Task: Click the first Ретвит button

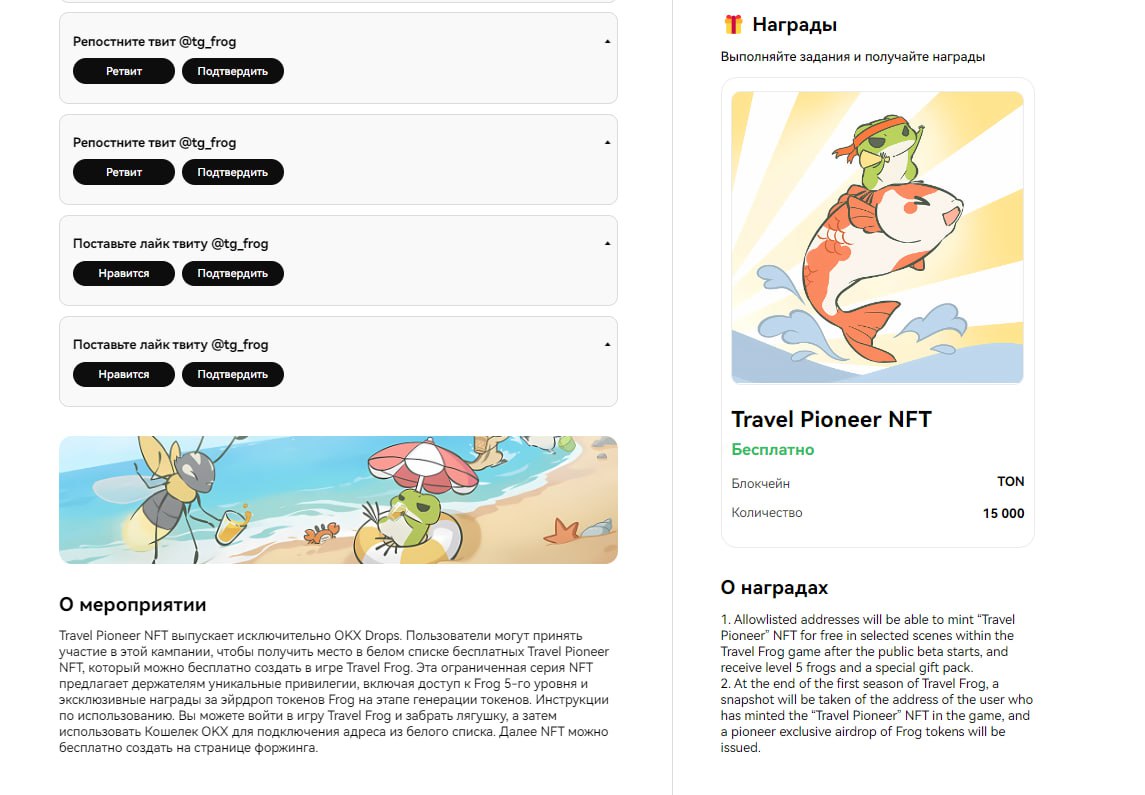Action: click(123, 71)
